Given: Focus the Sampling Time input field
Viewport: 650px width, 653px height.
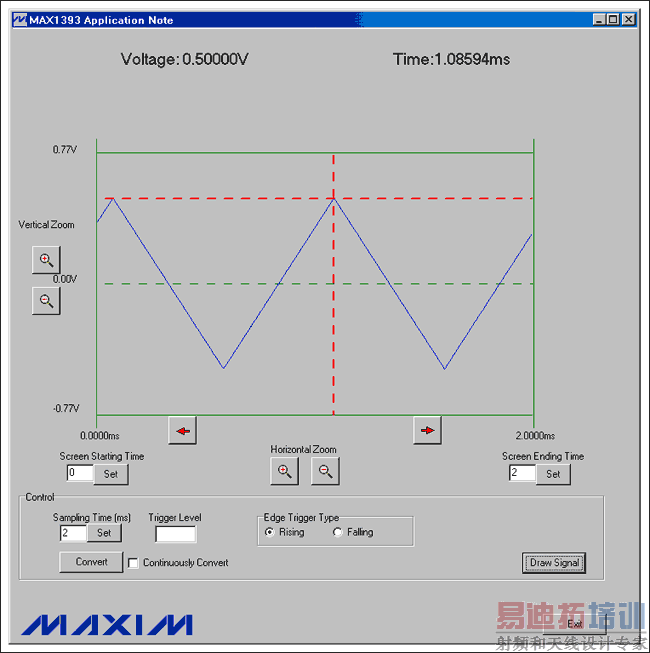Looking at the screenshot, I should [x=73, y=533].
